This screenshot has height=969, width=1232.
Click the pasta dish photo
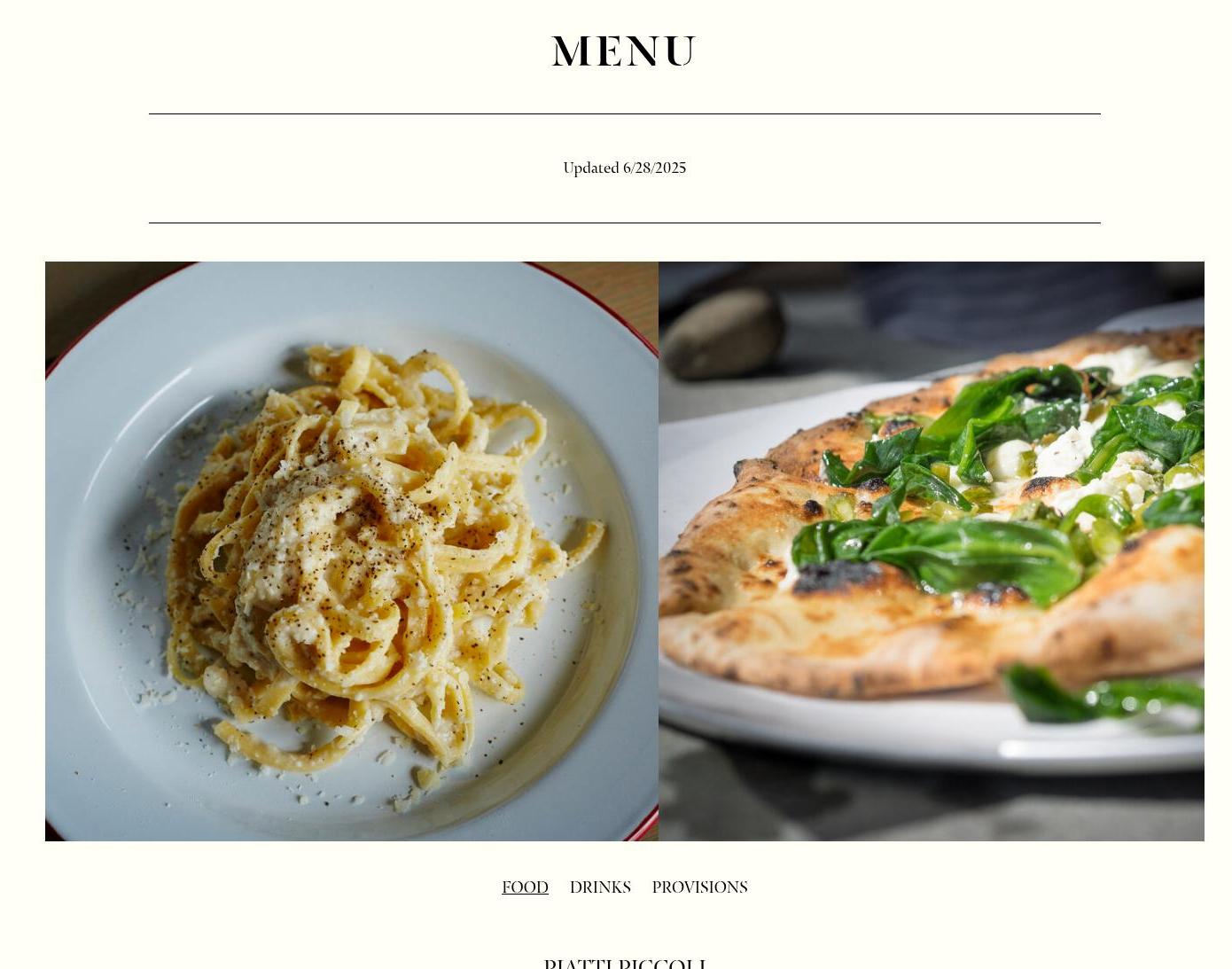click(x=352, y=551)
